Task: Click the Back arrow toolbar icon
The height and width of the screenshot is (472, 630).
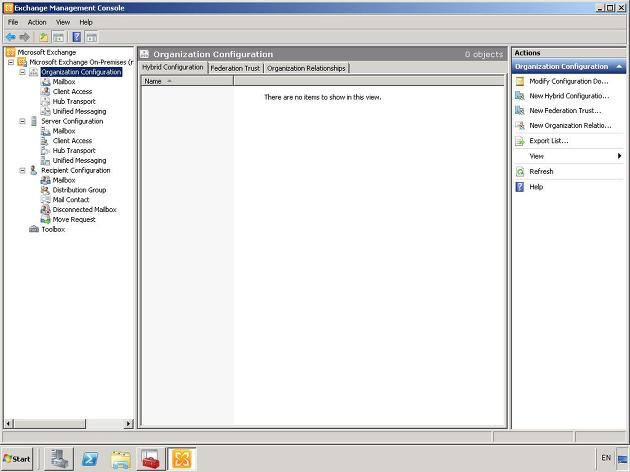Action: click(11, 37)
